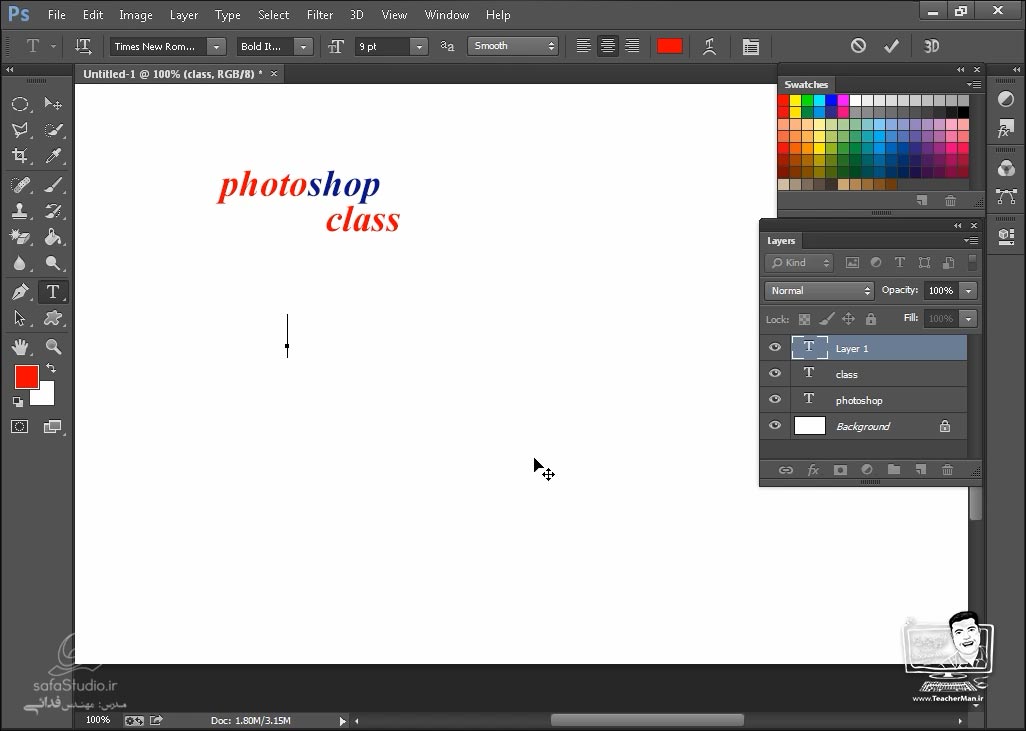Open the Filter menu
This screenshot has width=1026, height=731.
pyautogui.click(x=320, y=14)
